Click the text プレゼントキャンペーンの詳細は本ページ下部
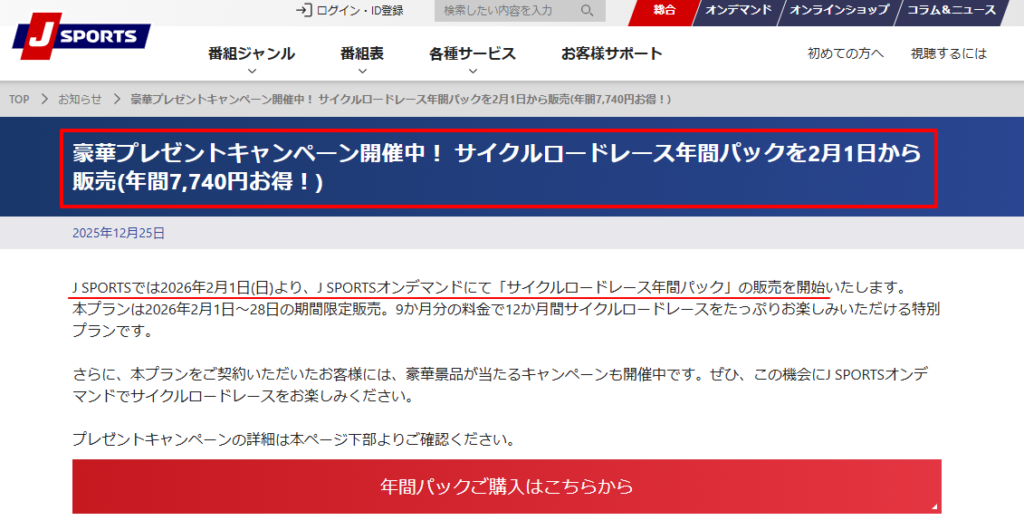Image resolution: width=1024 pixels, height=530 pixels. (x=293, y=439)
